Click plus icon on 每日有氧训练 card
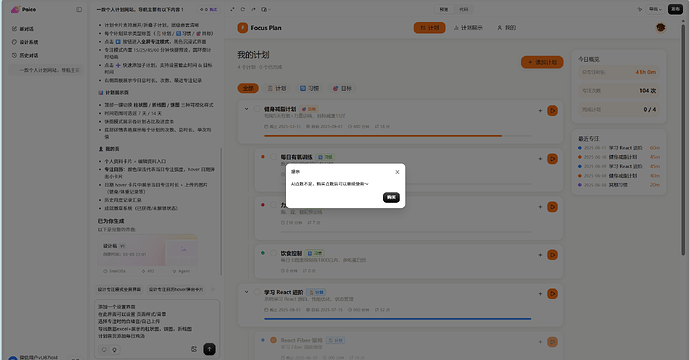The width and height of the screenshot is (690, 360). click(540, 159)
